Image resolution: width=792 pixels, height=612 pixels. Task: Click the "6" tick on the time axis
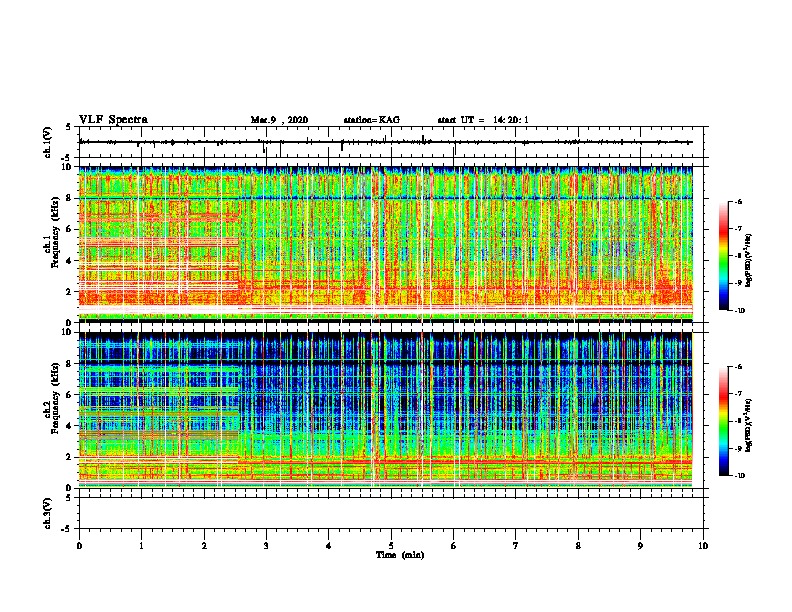[454, 545]
